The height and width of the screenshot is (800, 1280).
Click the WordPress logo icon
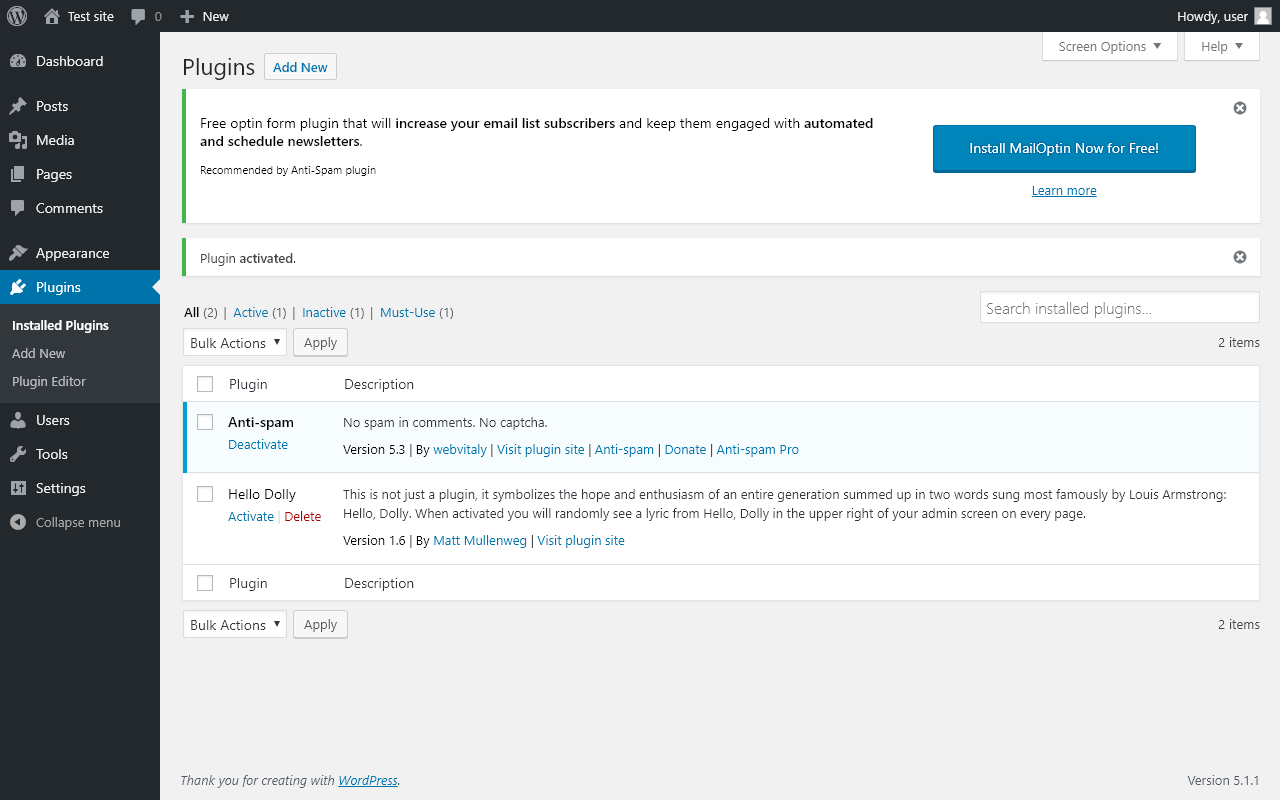tap(17, 16)
